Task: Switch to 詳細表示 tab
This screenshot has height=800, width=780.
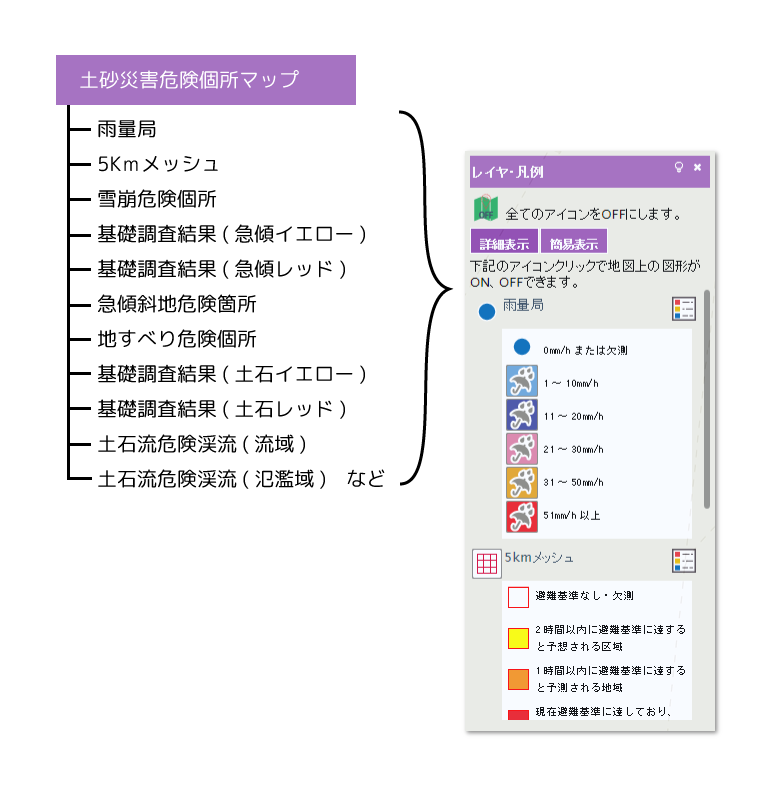Action: [504, 242]
